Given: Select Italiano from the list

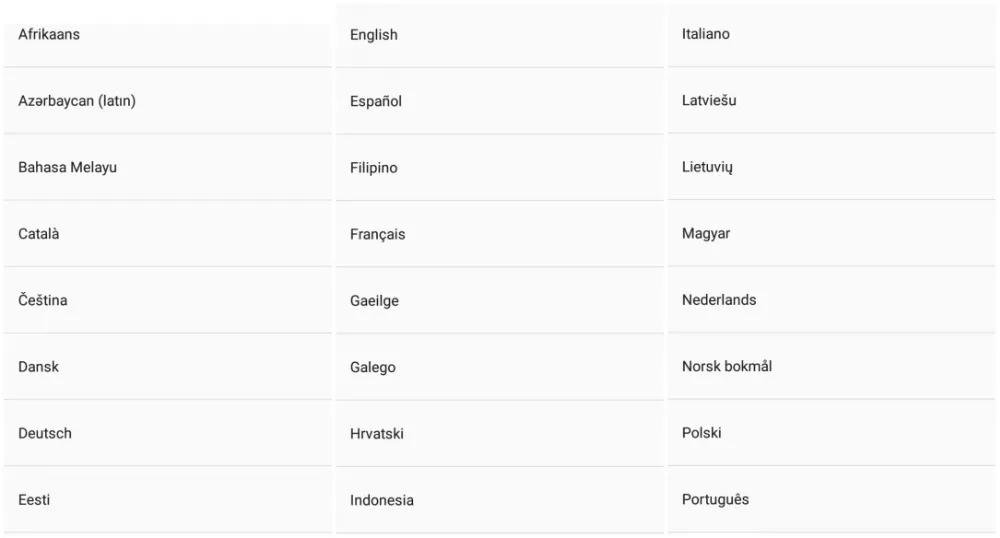Looking at the screenshot, I should click(706, 34).
